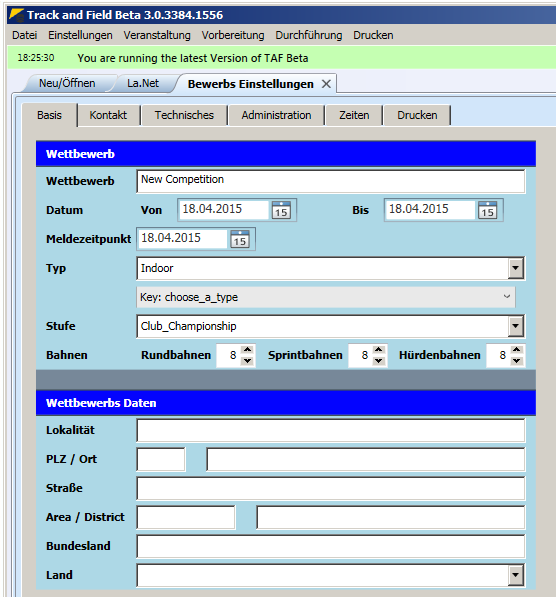
Task: Open the Bis date calendar picker
Action: (x=488, y=210)
